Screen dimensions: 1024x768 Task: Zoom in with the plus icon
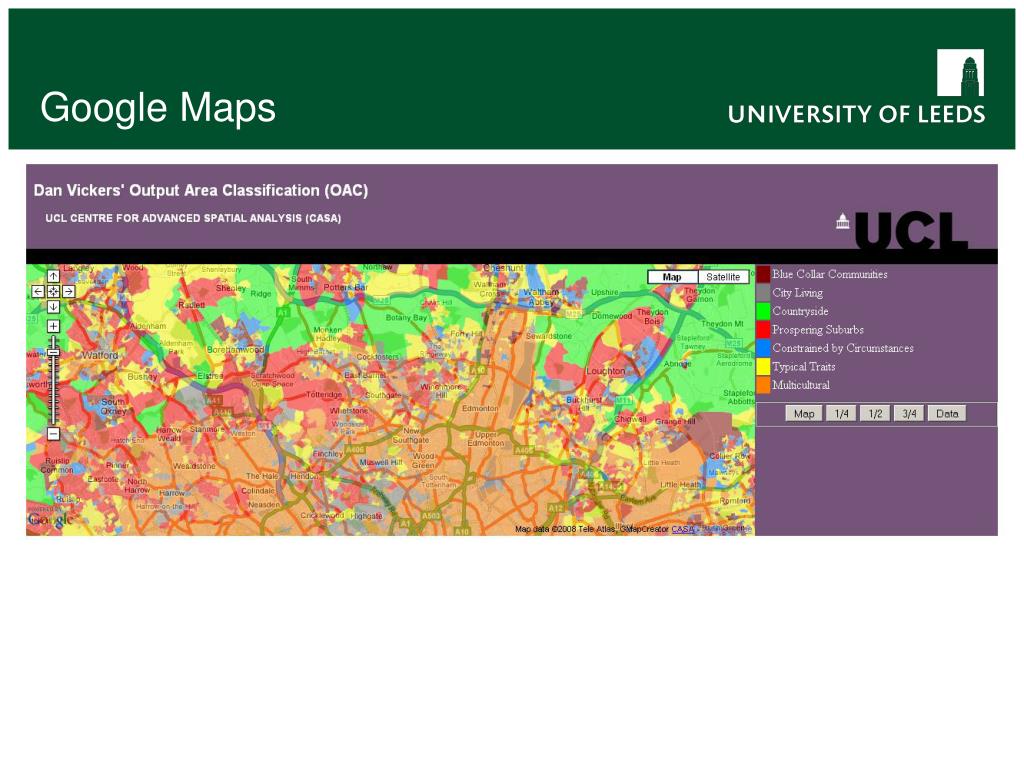54,326
